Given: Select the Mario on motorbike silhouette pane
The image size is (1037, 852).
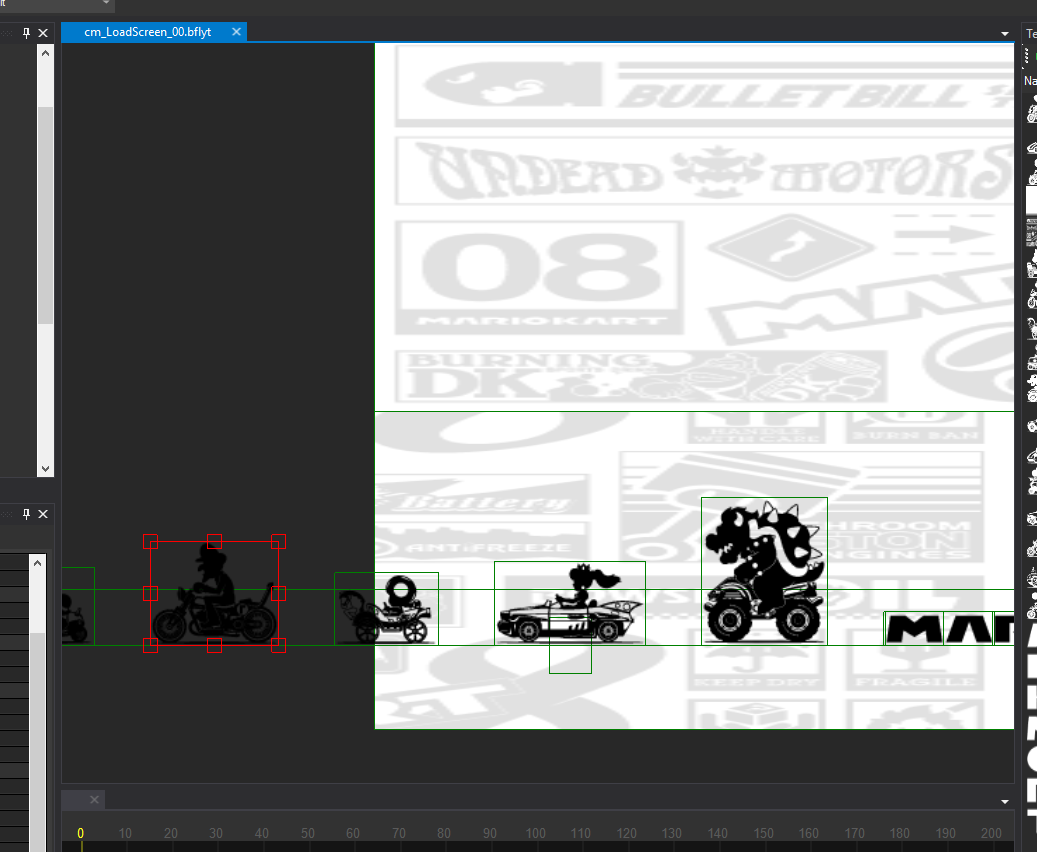Looking at the screenshot, I should [214, 593].
